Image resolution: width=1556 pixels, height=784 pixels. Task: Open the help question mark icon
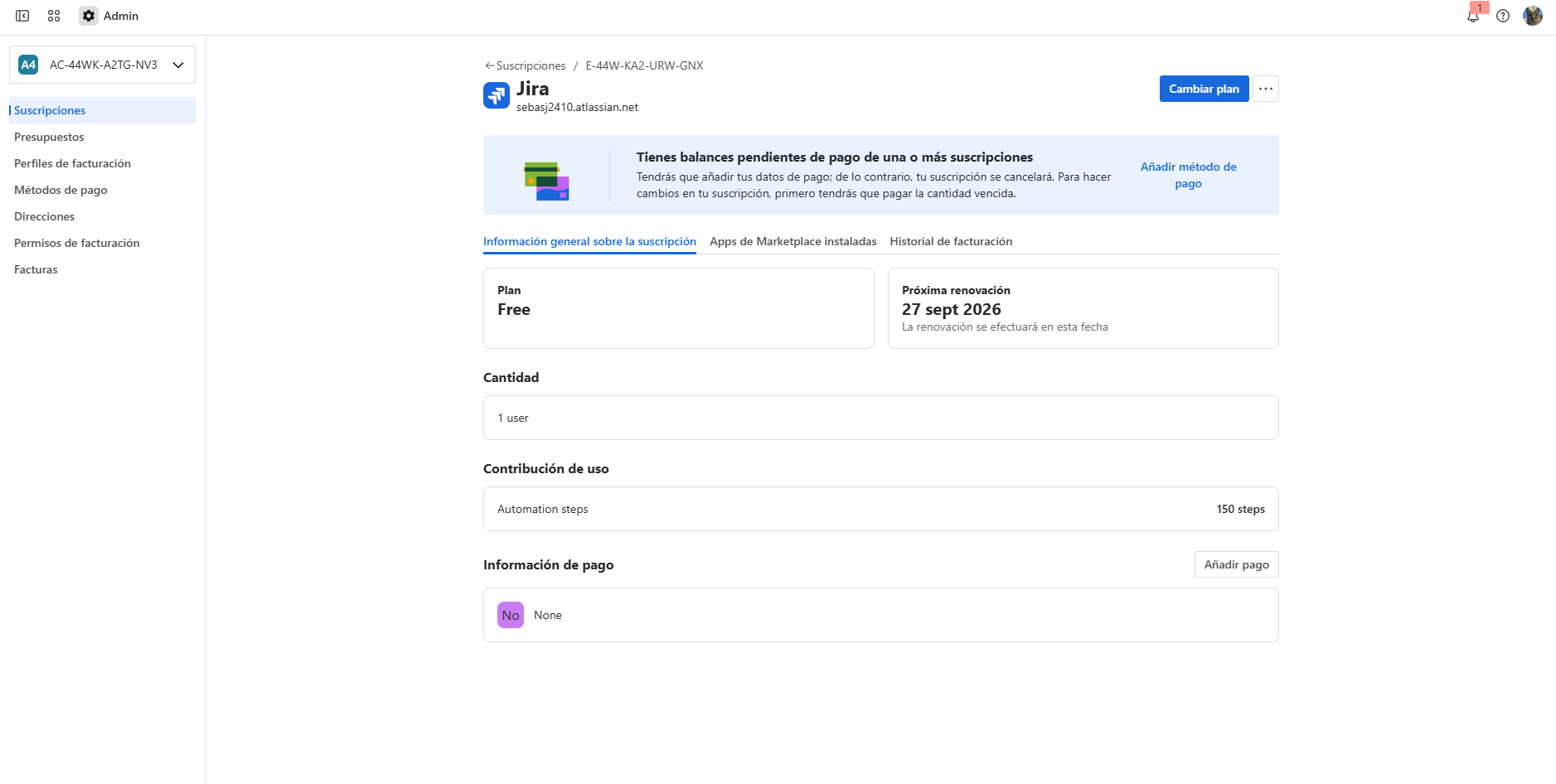[1503, 16]
